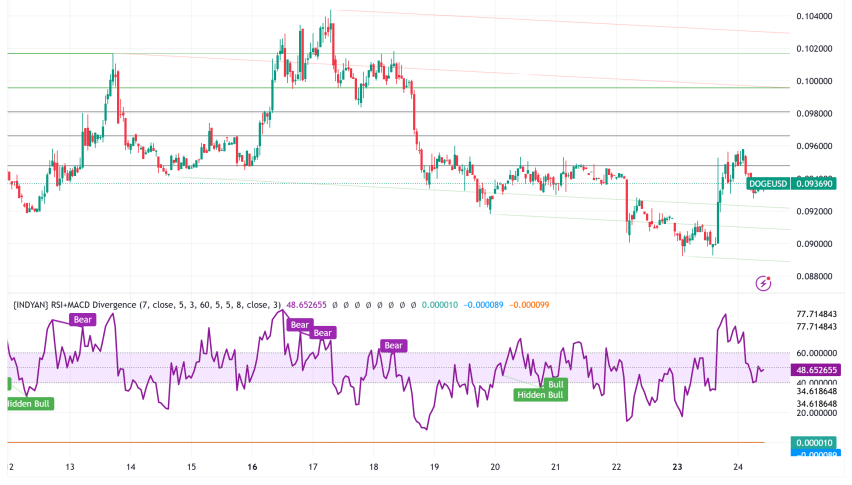Image resolution: width=852 pixels, height=485 pixels.
Task: Select date 16 on the time axis
Action: [x=252, y=467]
